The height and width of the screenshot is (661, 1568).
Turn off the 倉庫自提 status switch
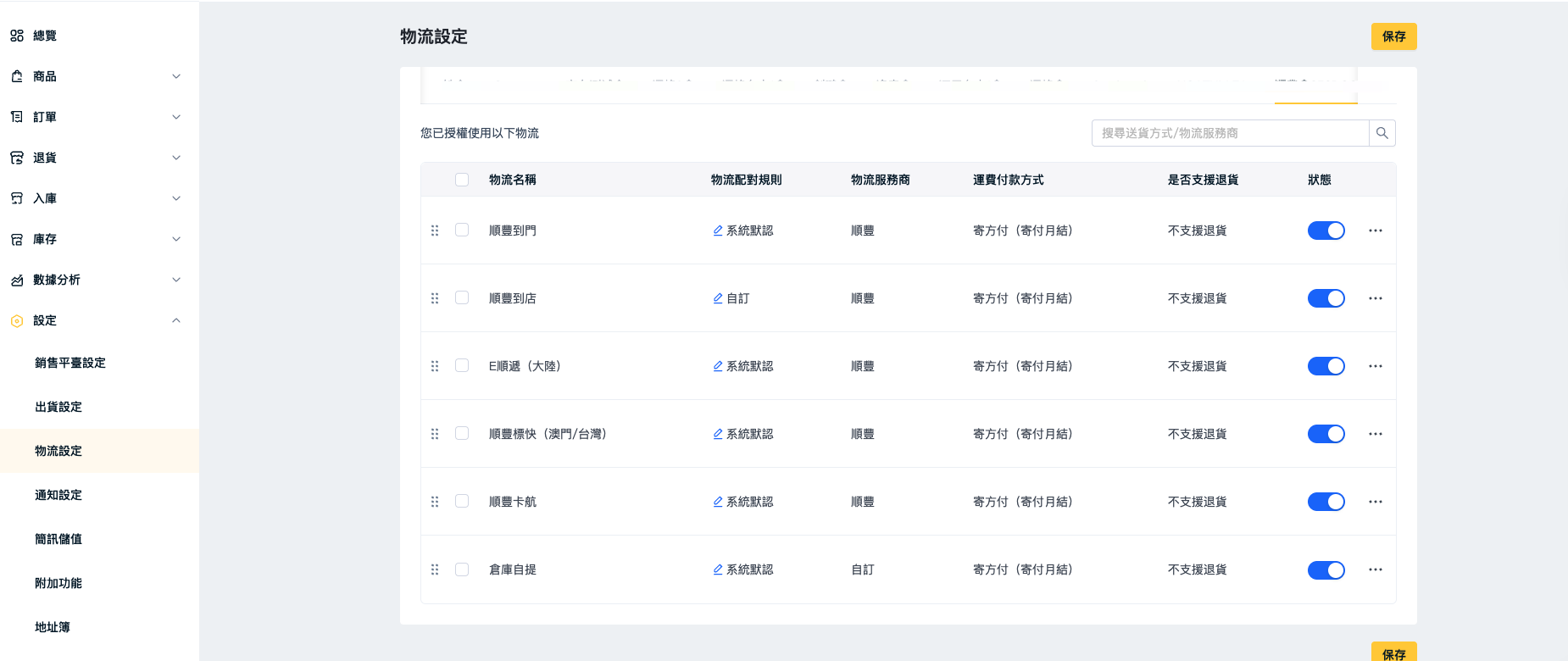1326,569
